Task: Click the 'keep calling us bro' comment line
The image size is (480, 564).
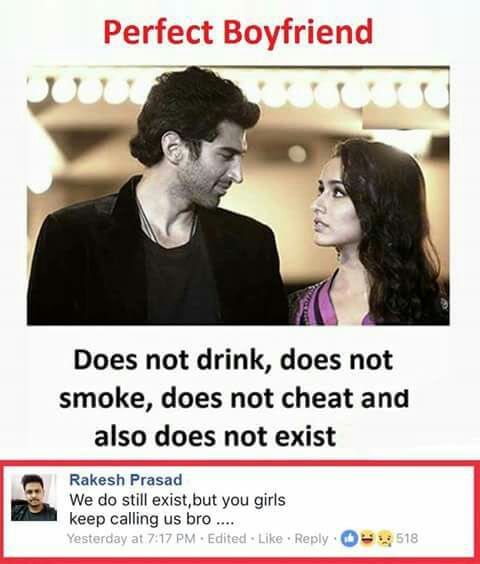Action: 151,519
